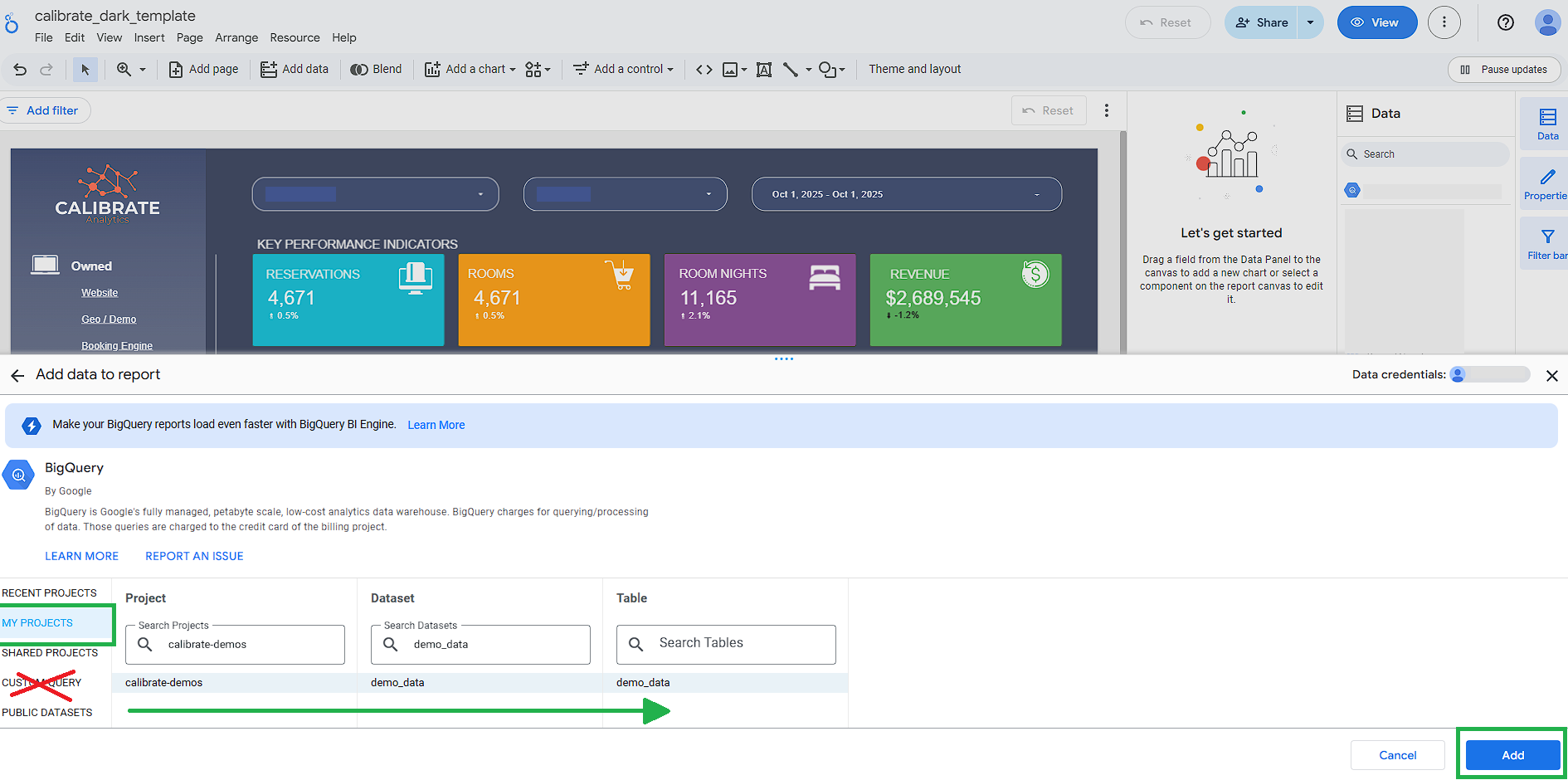Insert a URL embed element
The image size is (1568, 780).
(704, 70)
